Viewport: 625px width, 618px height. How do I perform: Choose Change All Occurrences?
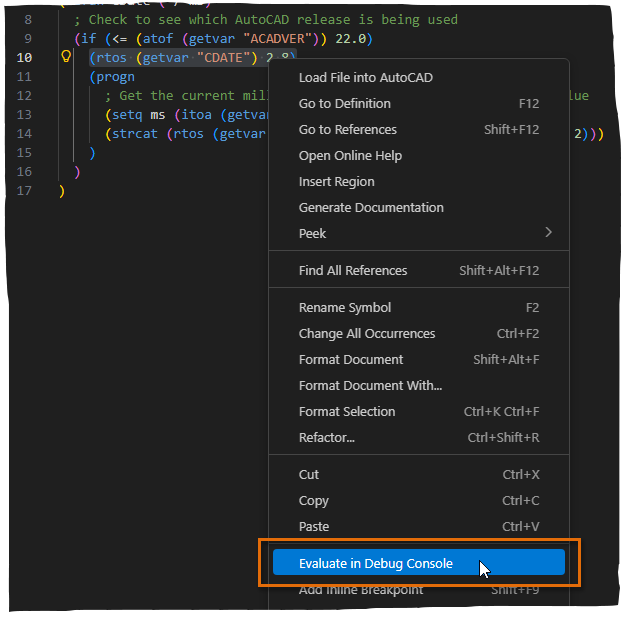pos(367,333)
